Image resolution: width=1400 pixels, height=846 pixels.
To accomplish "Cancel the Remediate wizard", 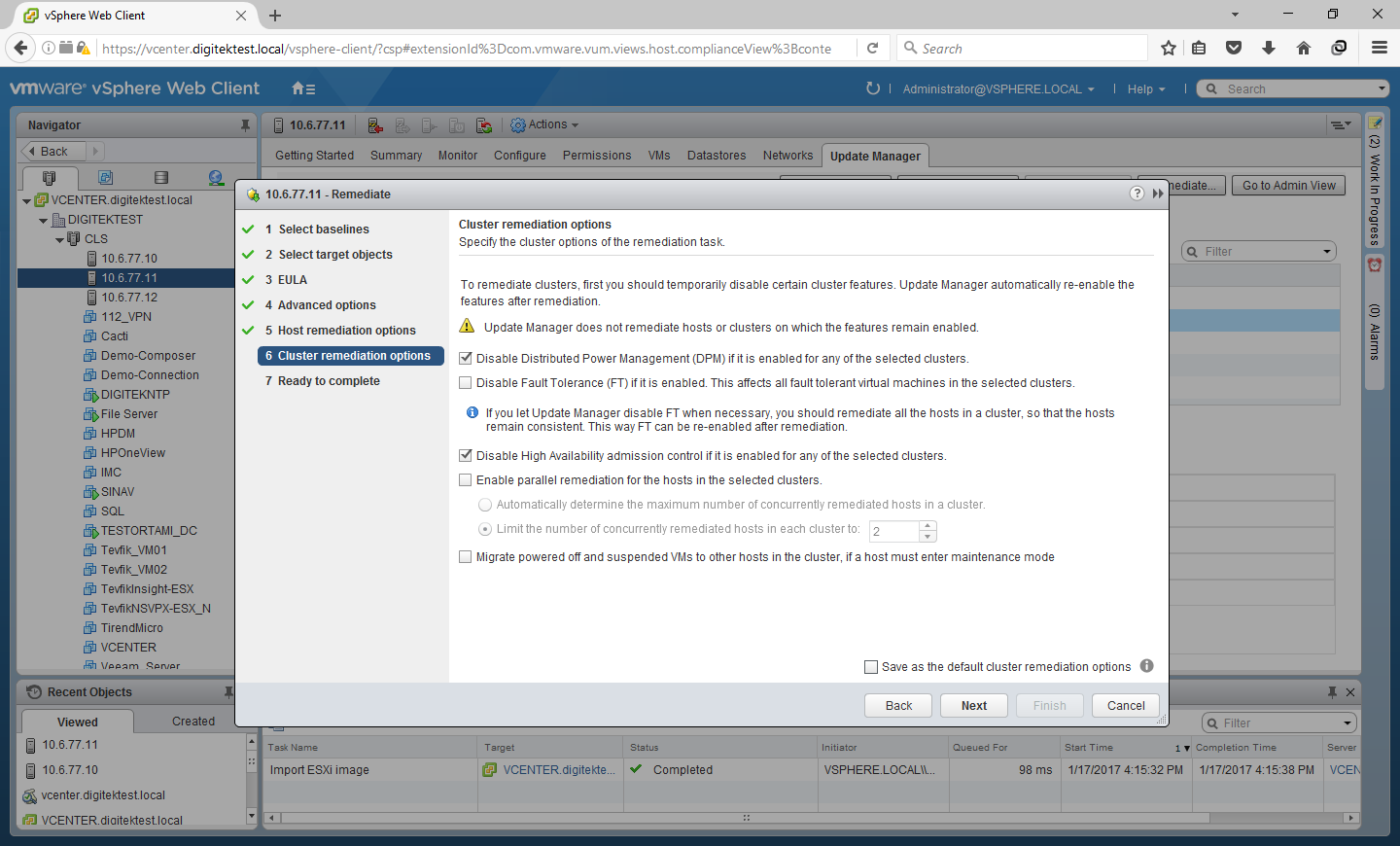I will tap(1126, 705).
